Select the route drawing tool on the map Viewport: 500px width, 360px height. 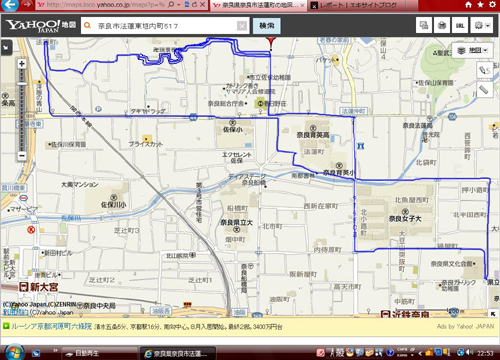[484, 70]
